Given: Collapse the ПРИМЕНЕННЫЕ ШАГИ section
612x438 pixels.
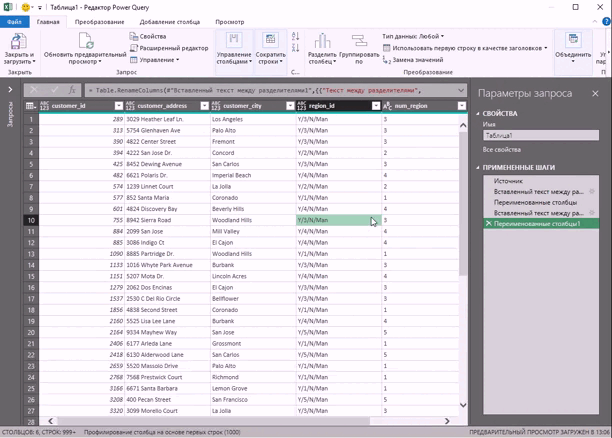Looking at the screenshot, I should (x=478, y=167).
